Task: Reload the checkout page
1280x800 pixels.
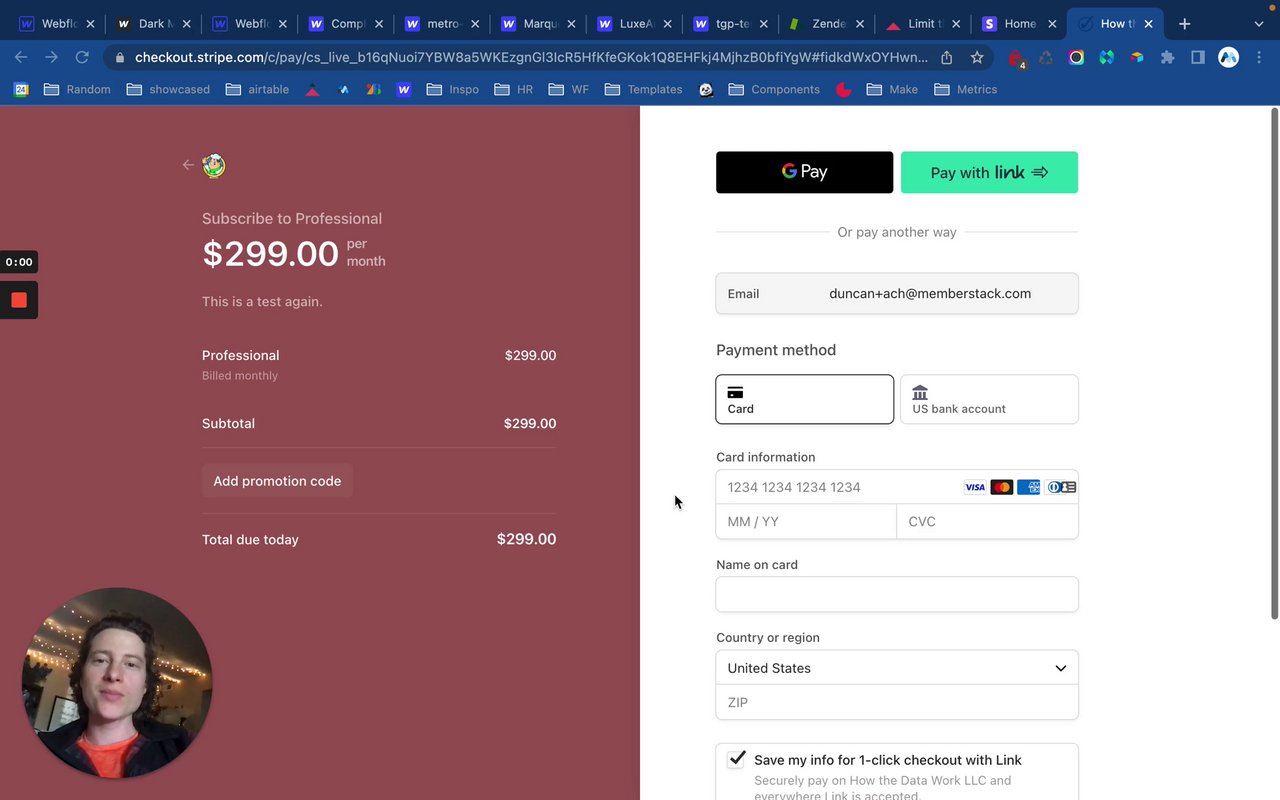Action: (x=82, y=58)
